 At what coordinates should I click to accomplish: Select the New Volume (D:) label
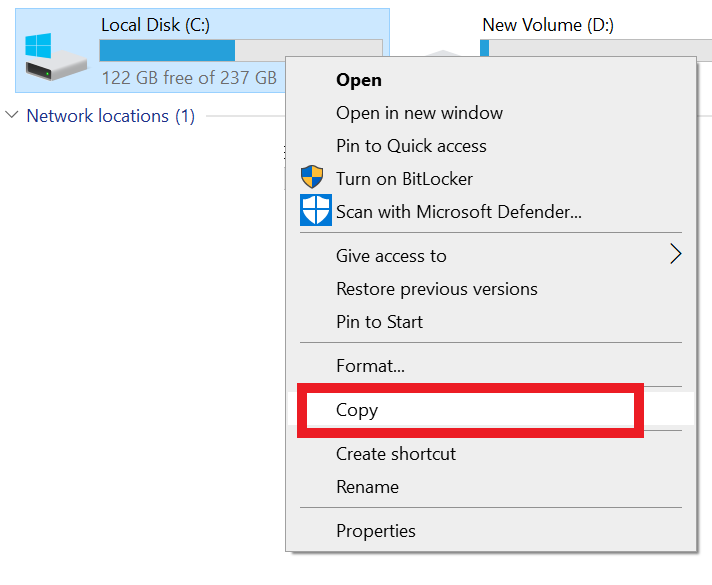coord(547,25)
